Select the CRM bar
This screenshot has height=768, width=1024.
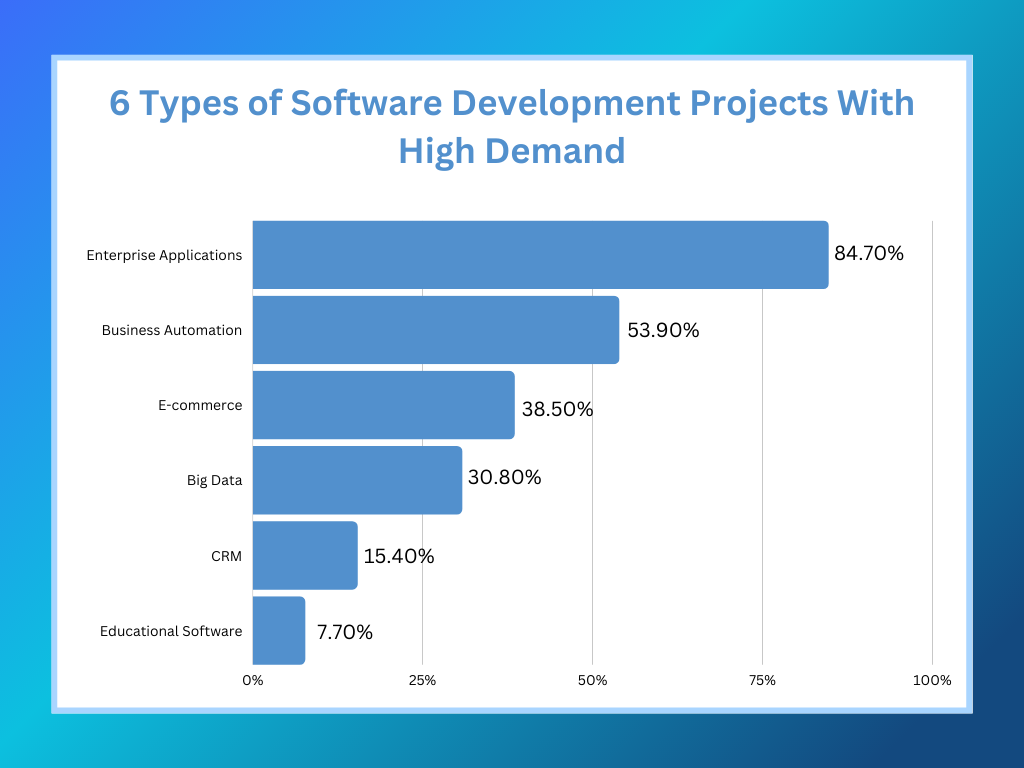coord(303,556)
